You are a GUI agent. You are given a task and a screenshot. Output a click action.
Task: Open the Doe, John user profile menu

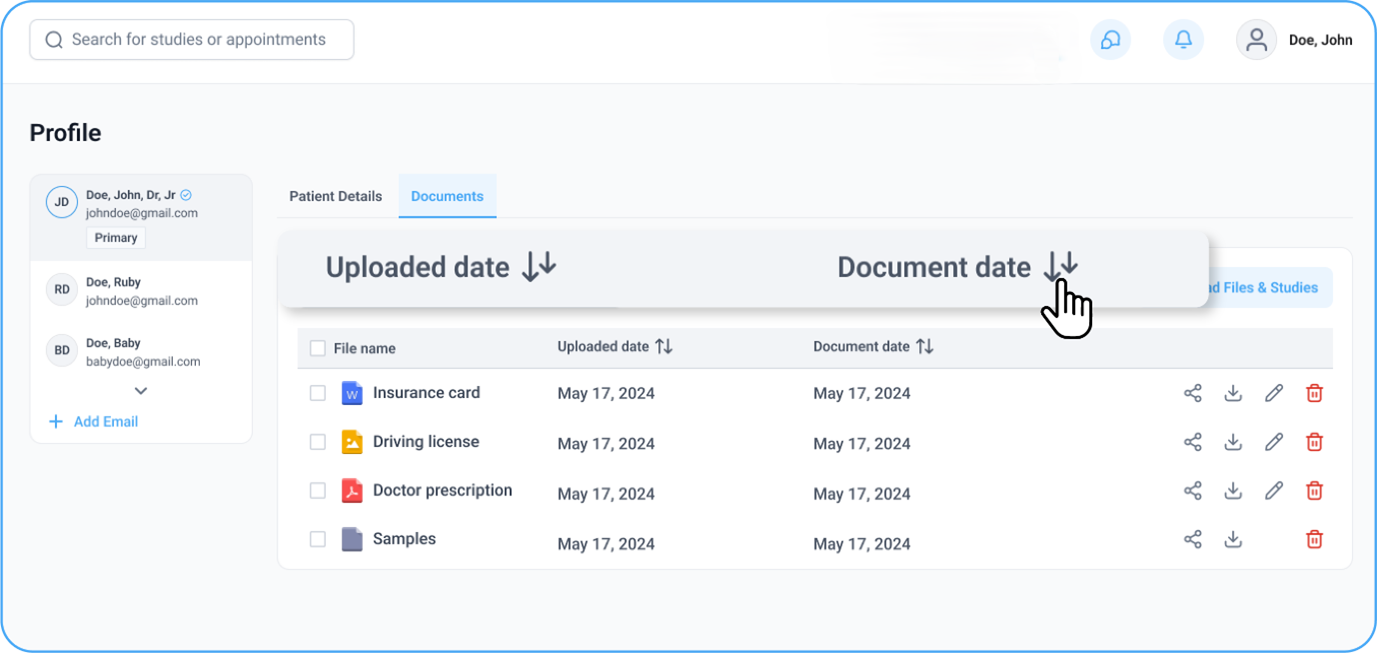[x=1295, y=40]
